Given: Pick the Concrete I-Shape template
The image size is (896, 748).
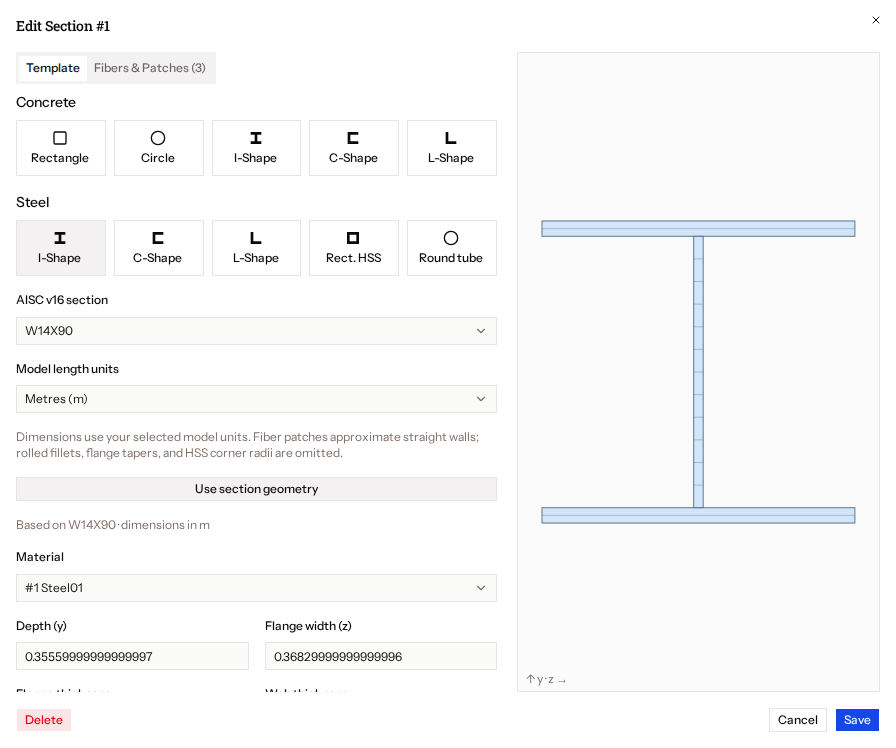Looking at the screenshot, I should click(x=256, y=148).
